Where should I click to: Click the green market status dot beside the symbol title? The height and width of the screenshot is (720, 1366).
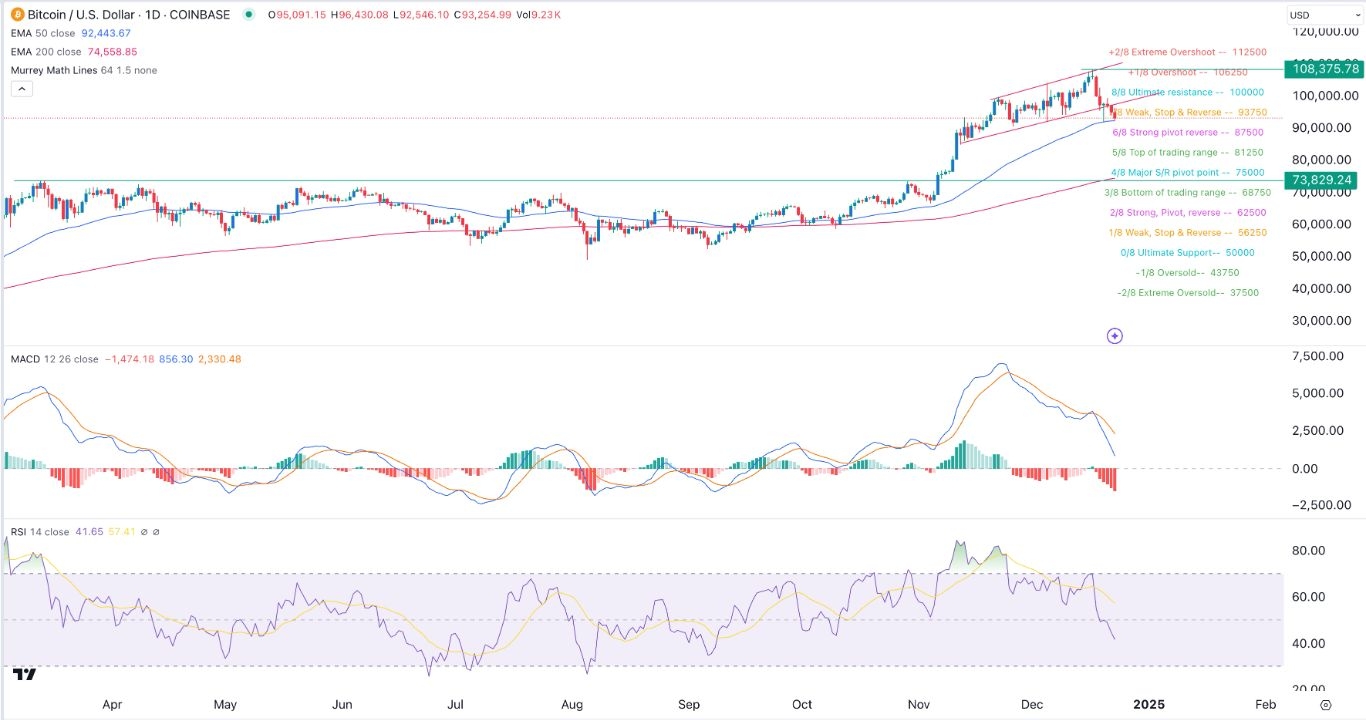247,14
